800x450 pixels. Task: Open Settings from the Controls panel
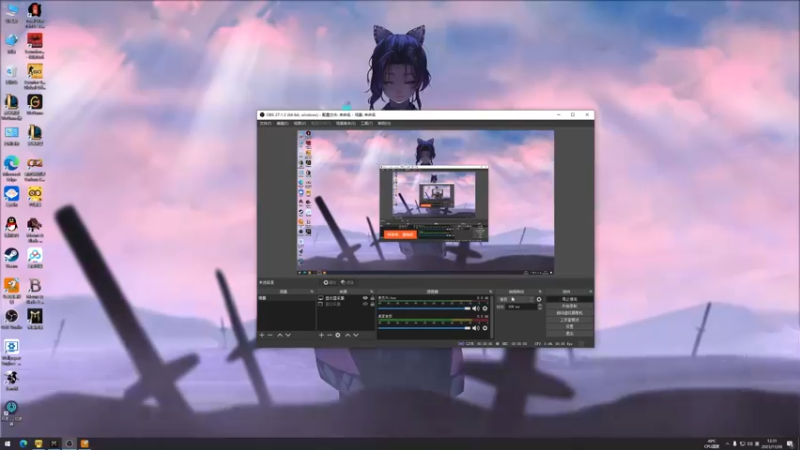(x=569, y=327)
